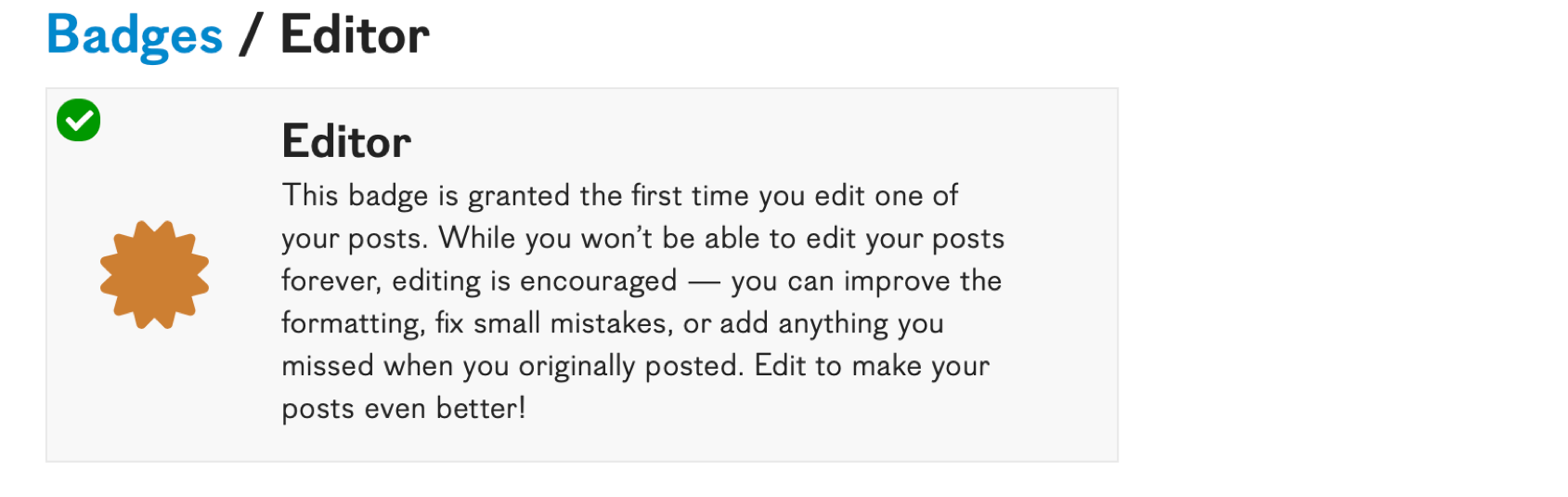Click the word 'While' in the description

point(477,238)
